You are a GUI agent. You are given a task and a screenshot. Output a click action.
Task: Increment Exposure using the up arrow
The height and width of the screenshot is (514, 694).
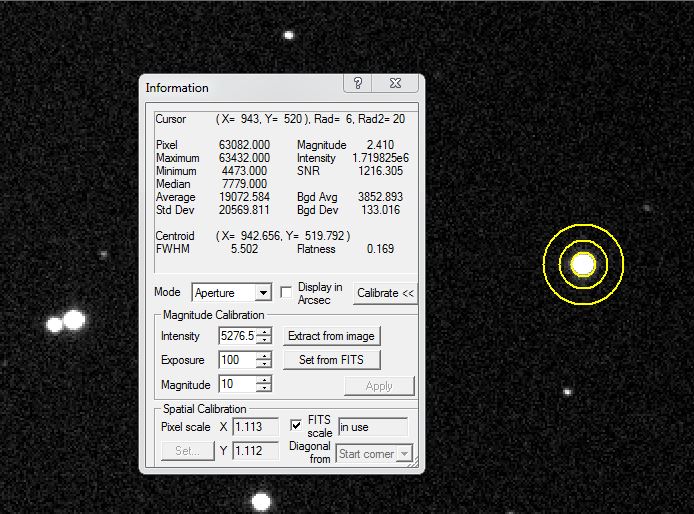pyautogui.click(x=263, y=356)
